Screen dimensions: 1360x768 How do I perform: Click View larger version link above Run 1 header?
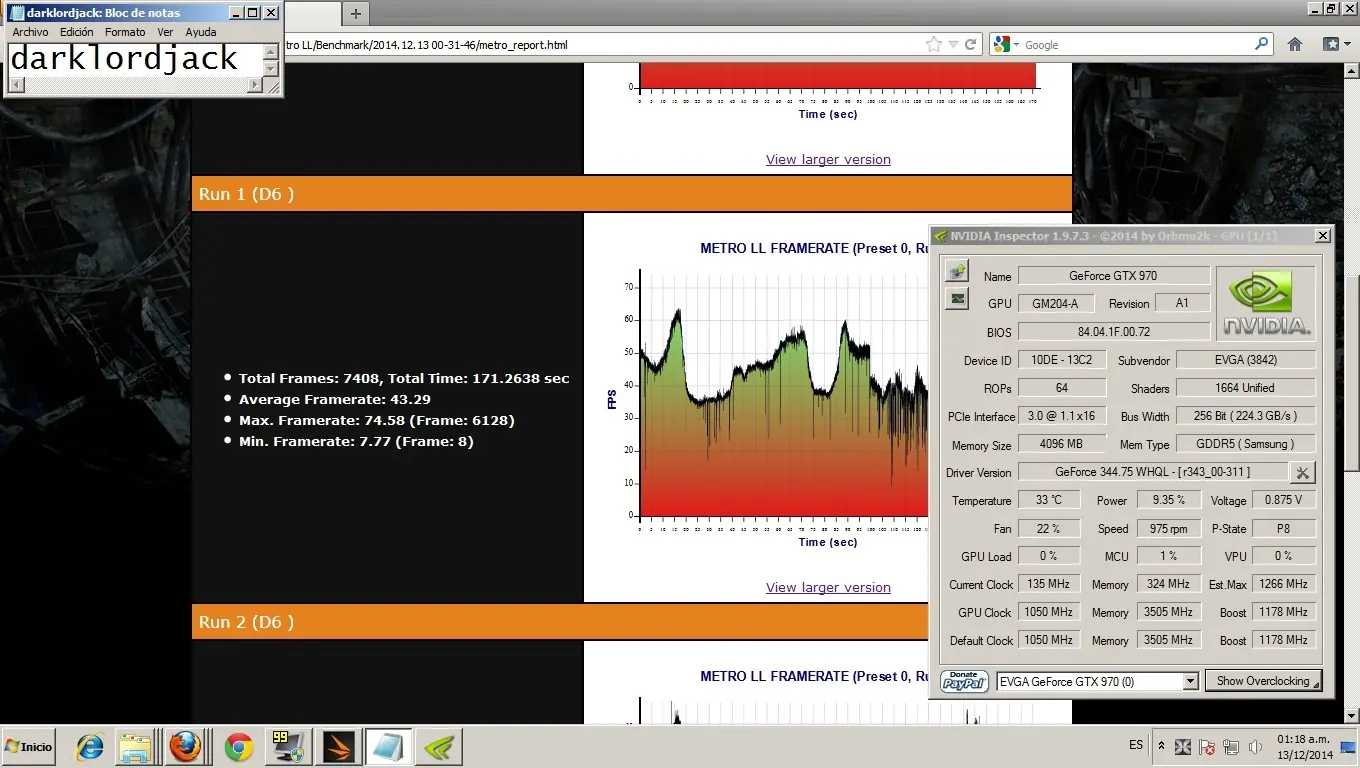828,159
